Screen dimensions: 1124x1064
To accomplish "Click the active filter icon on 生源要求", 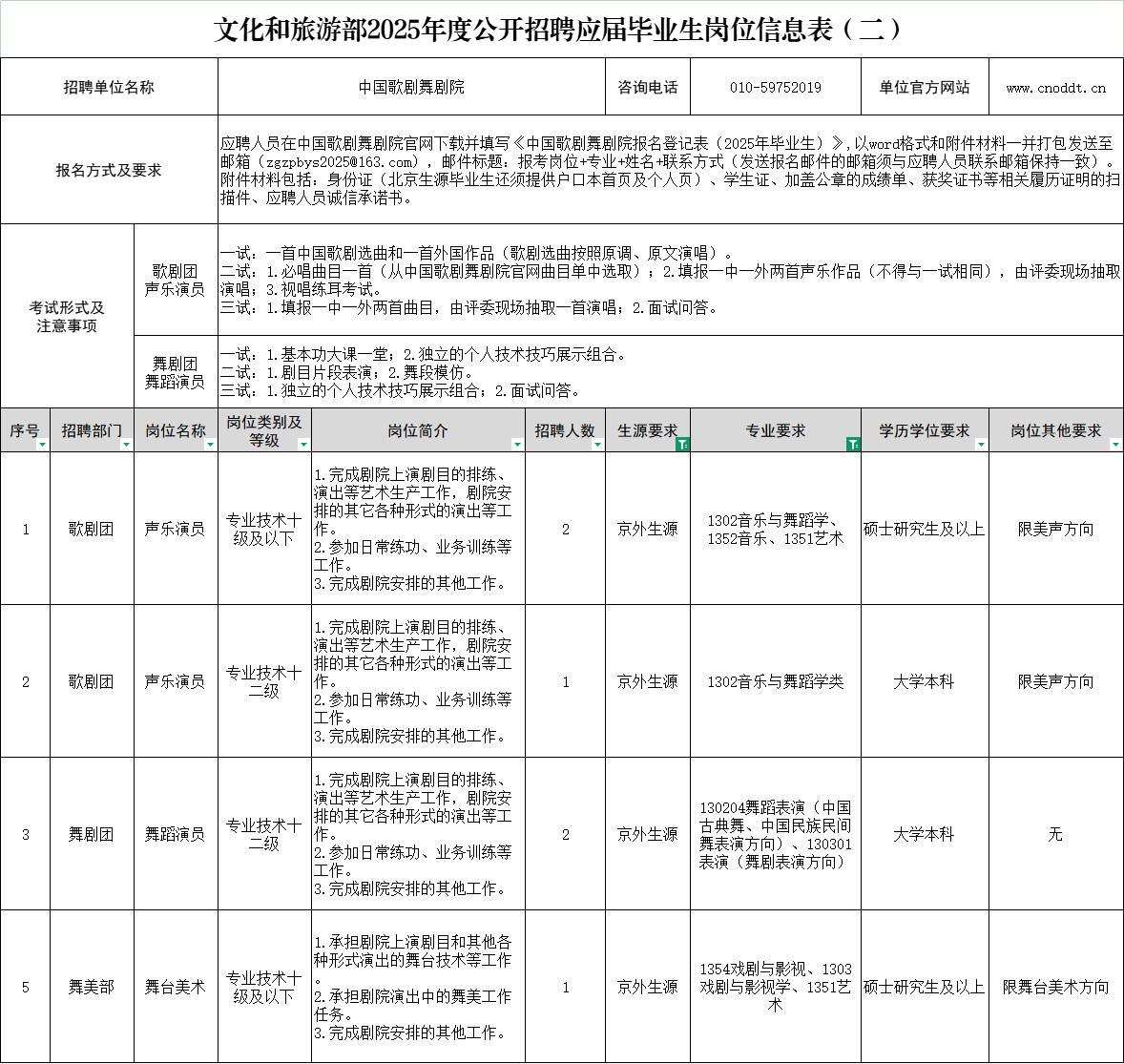I will 682,445.
